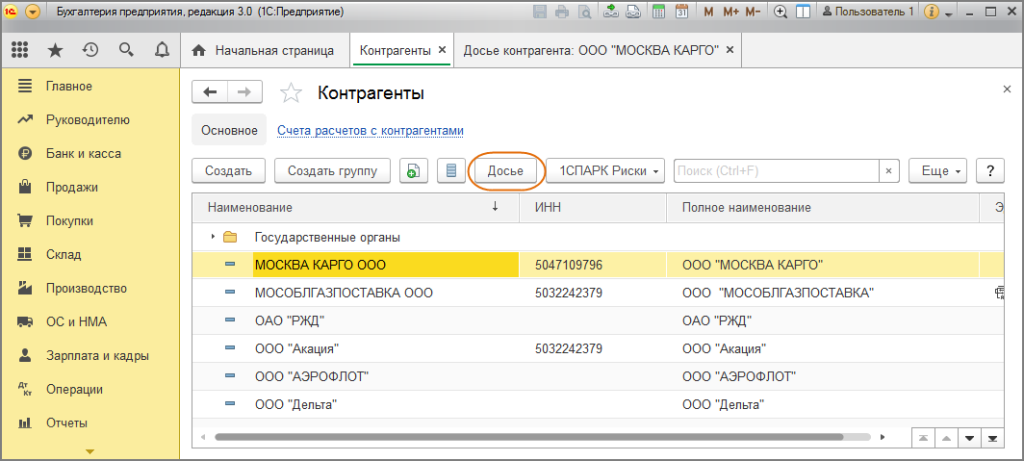Screen dimensions: 1024x461
Task: Click the print icon in title bar
Action: 562,12
